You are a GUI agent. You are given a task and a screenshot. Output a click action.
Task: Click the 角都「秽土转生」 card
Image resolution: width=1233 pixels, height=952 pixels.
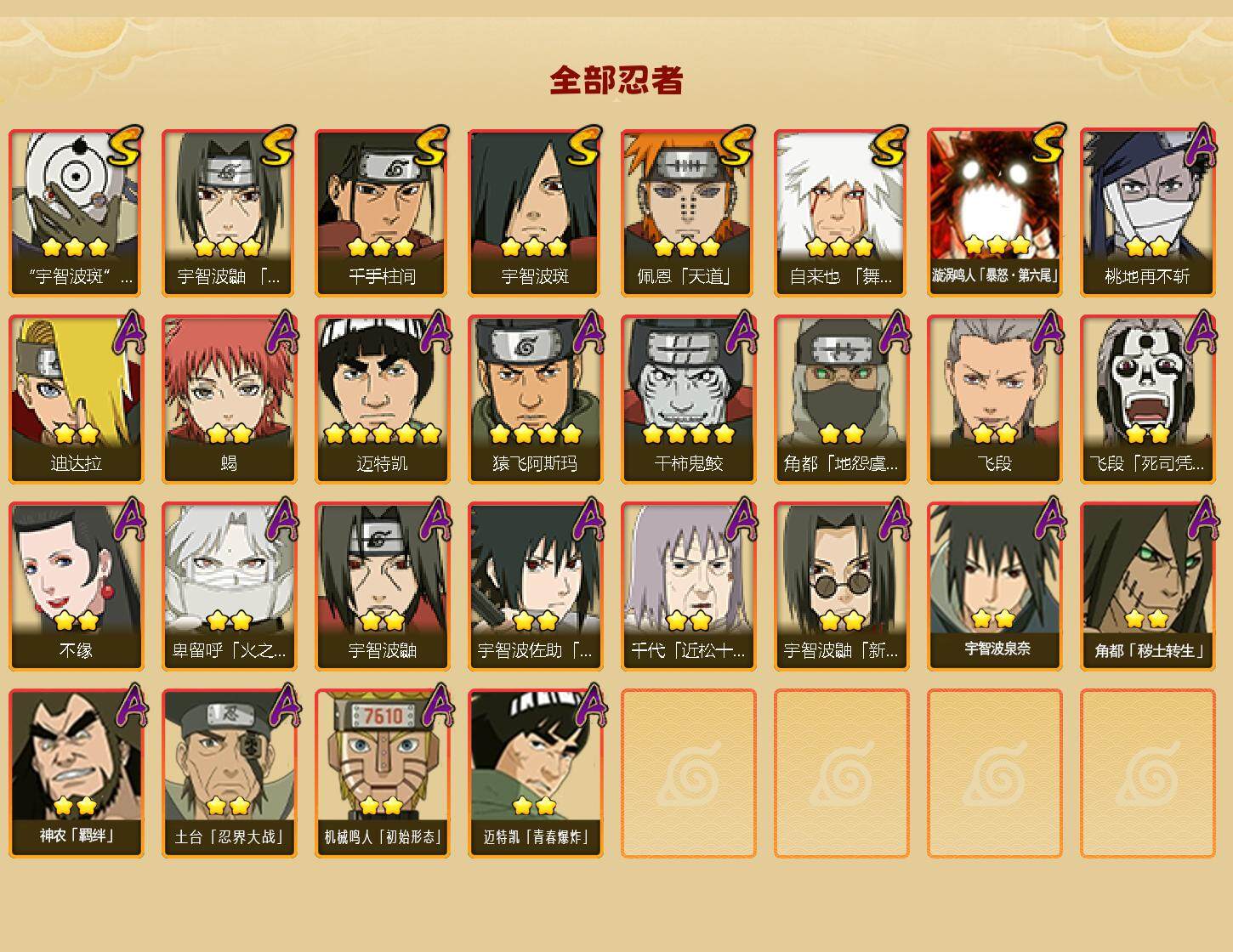point(1148,586)
